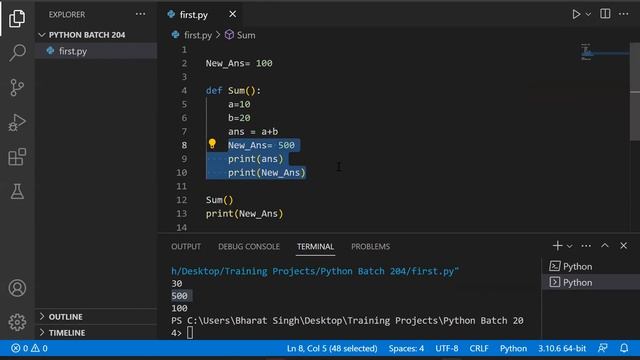Switch to the PROBLEMS tab

coord(370,247)
